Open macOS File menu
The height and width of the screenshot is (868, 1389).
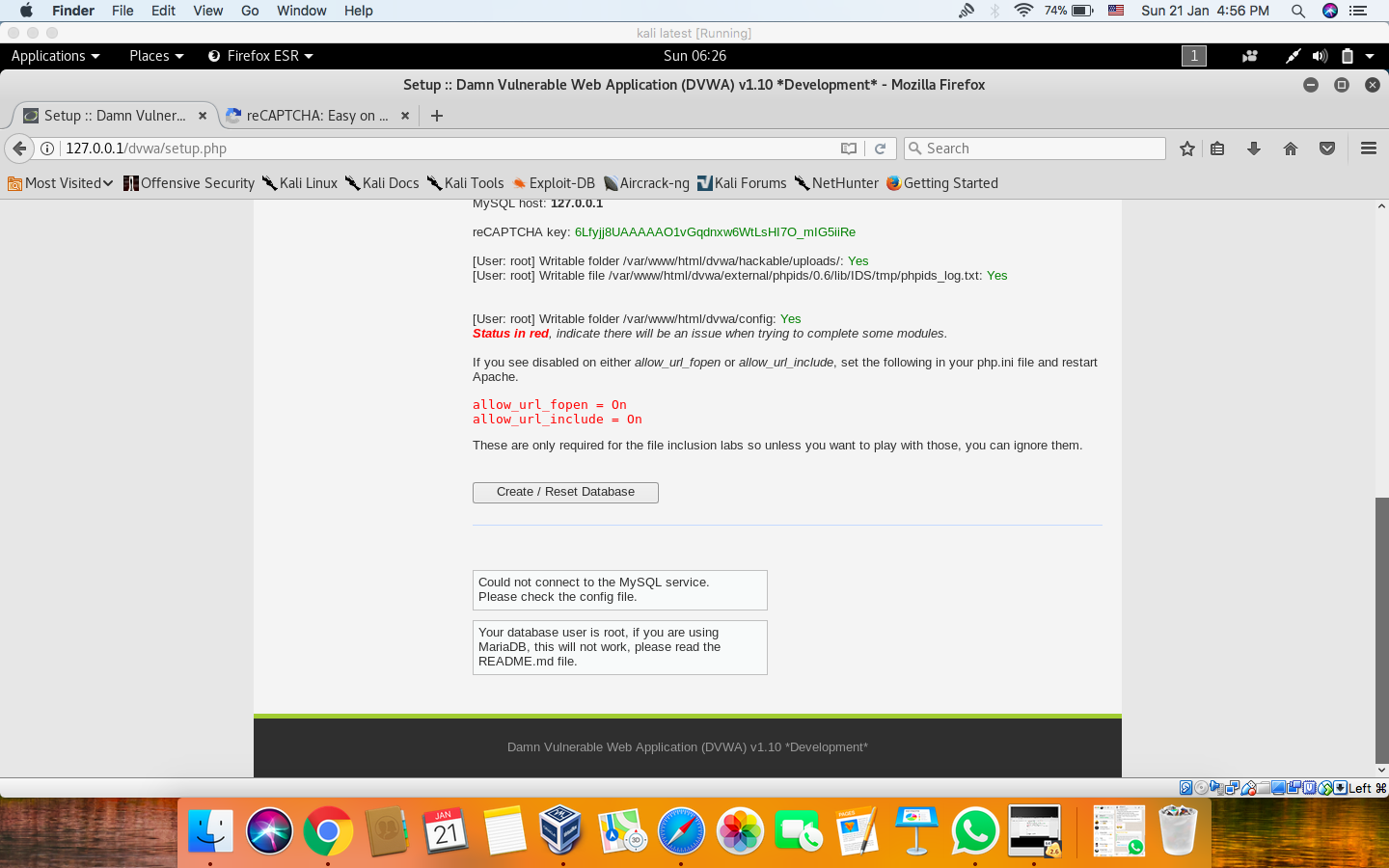(x=123, y=11)
